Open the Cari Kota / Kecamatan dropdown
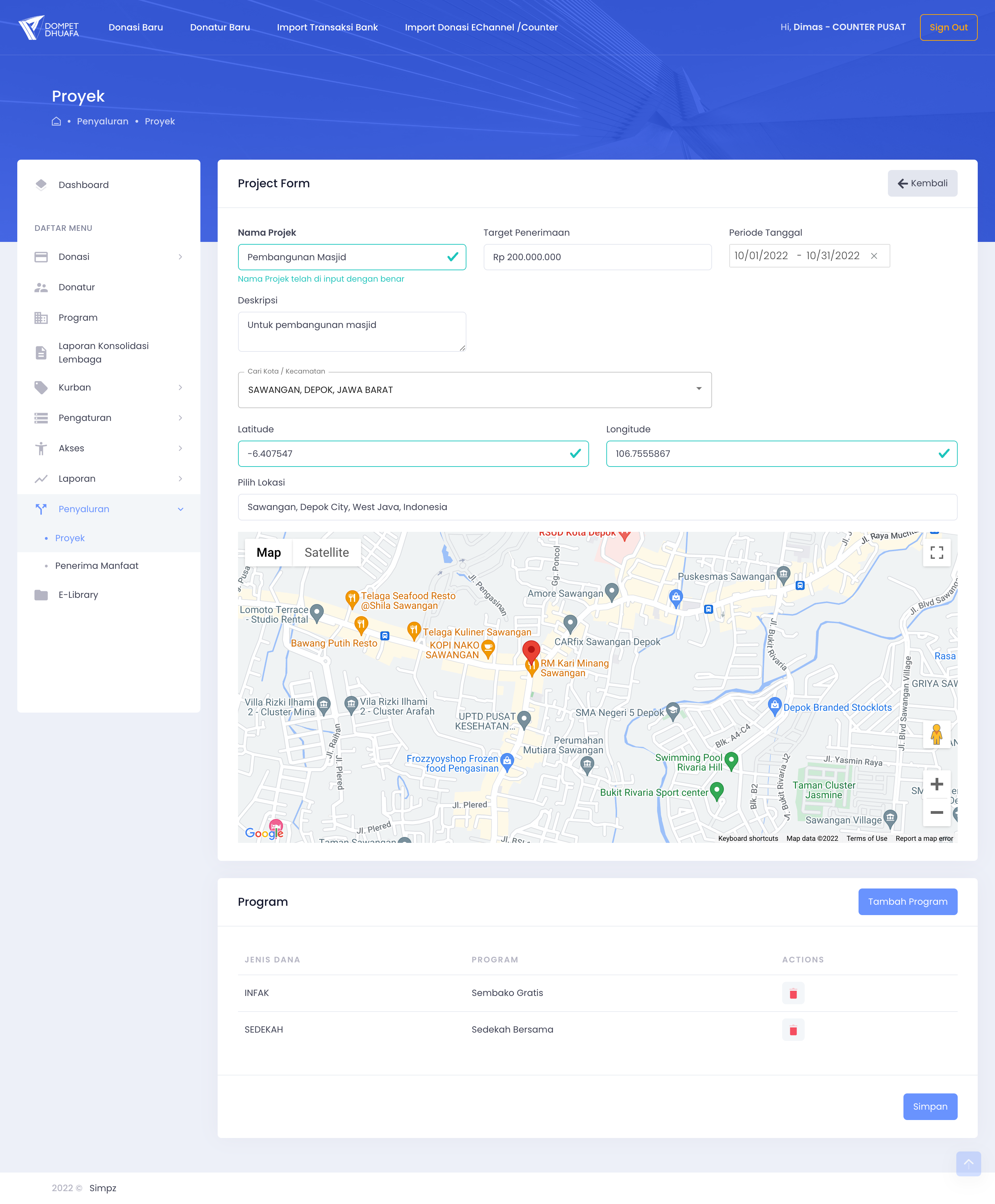 [x=698, y=389]
